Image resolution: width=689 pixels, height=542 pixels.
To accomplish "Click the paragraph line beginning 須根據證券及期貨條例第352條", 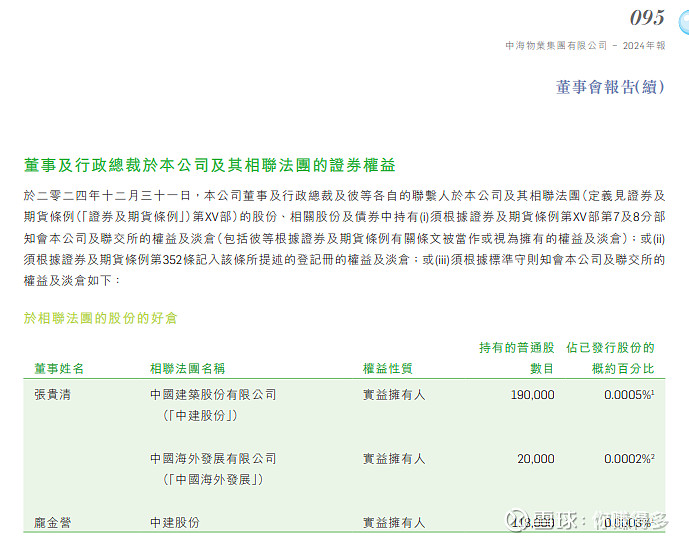I will [x=344, y=259].
